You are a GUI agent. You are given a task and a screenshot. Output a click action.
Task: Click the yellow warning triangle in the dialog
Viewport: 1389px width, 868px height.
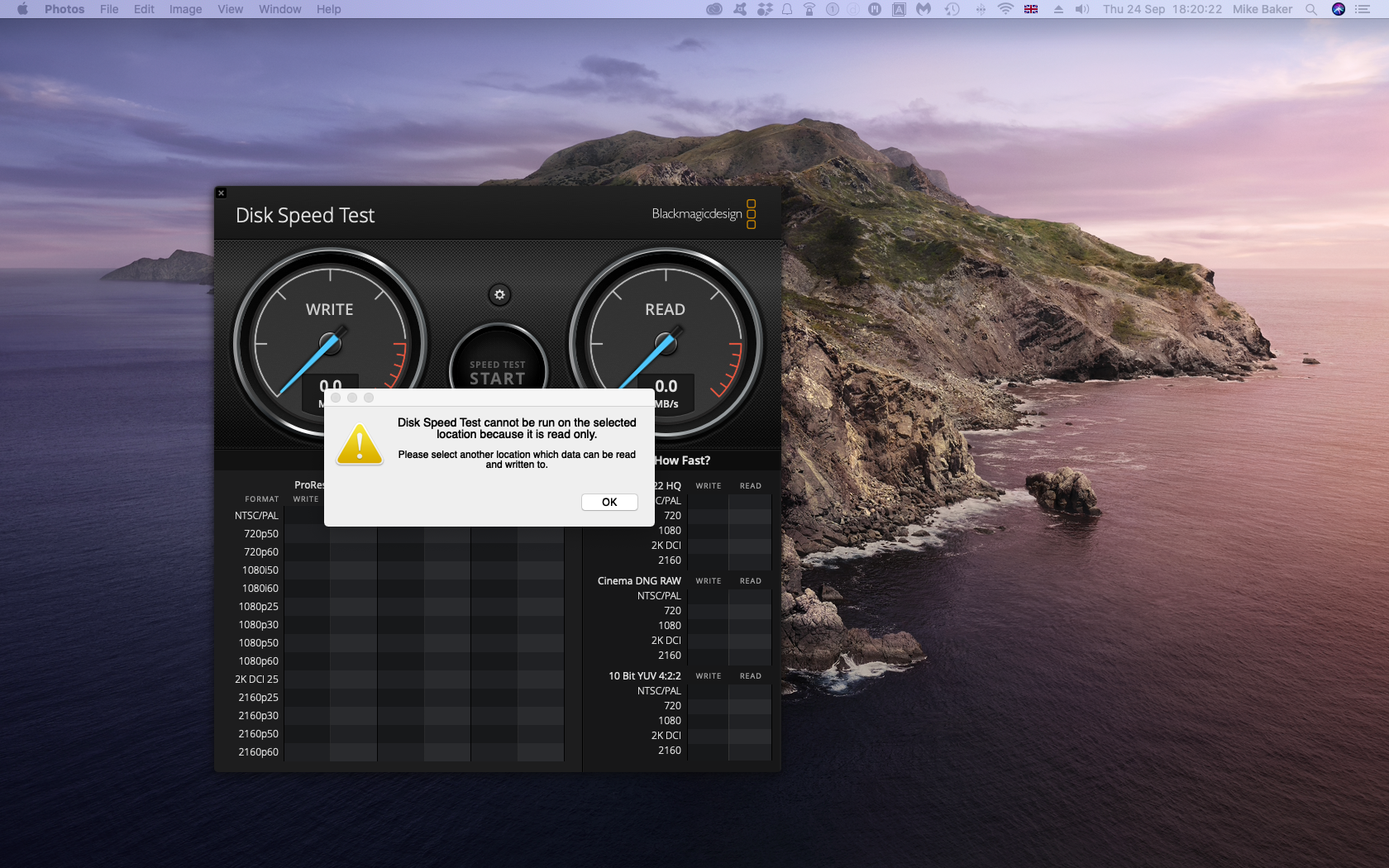point(360,445)
